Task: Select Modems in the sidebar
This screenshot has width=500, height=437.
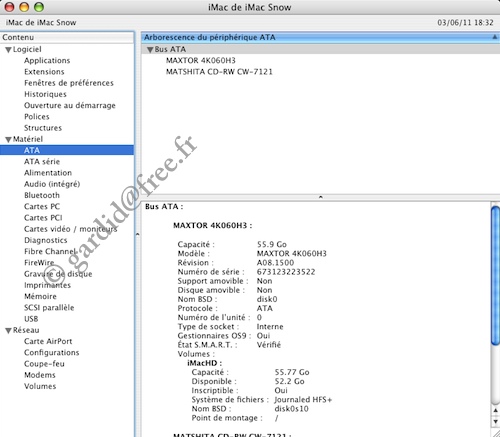Action: pos(40,375)
